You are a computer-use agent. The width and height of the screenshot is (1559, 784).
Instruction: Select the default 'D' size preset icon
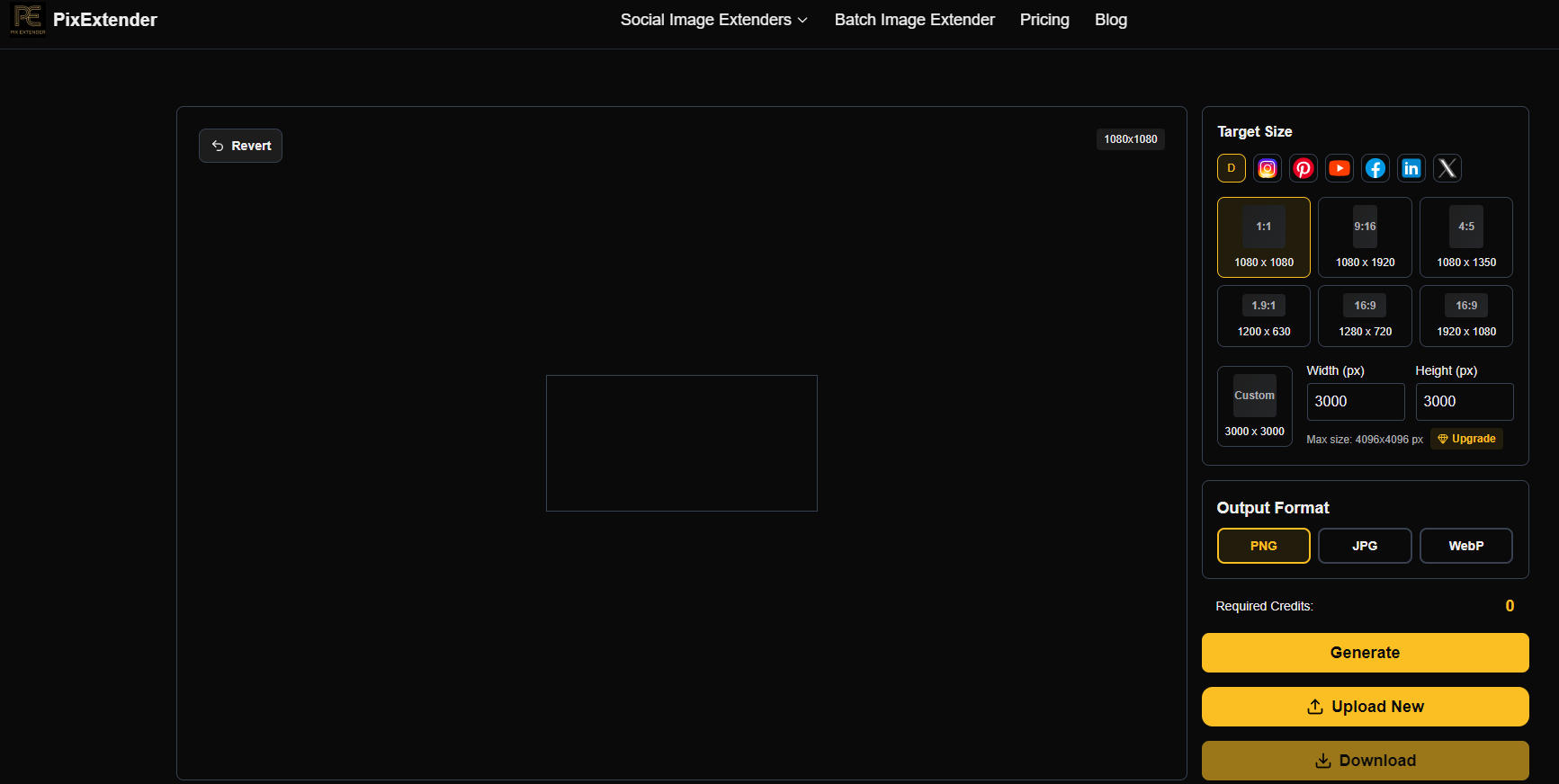pos(1231,168)
